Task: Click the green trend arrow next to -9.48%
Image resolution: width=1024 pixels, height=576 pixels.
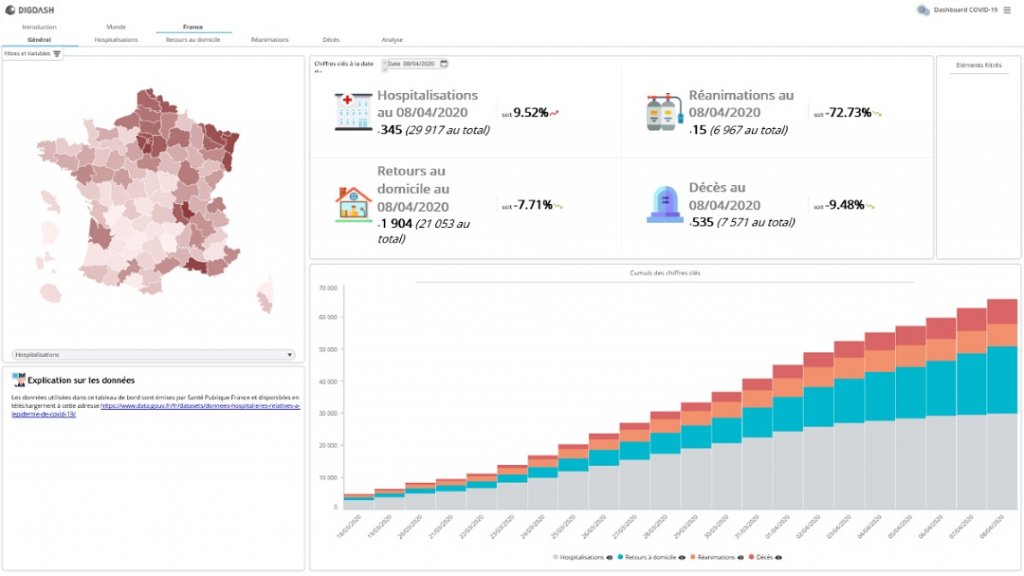Action: [870, 206]
